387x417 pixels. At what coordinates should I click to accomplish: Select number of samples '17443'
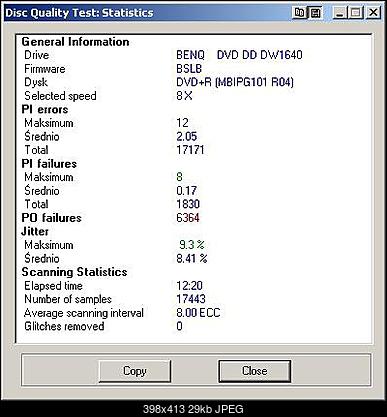tap(191, 299)
